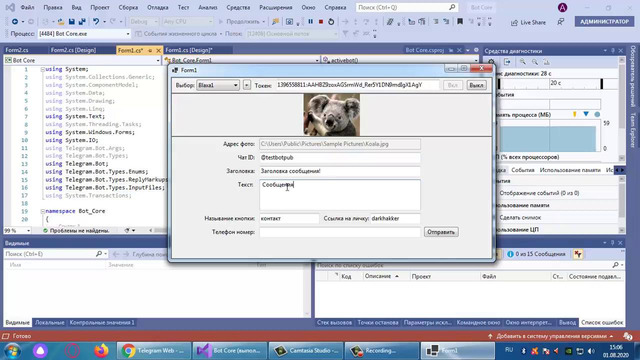Zoom out on the diagnostics timeline

(535, 62)
